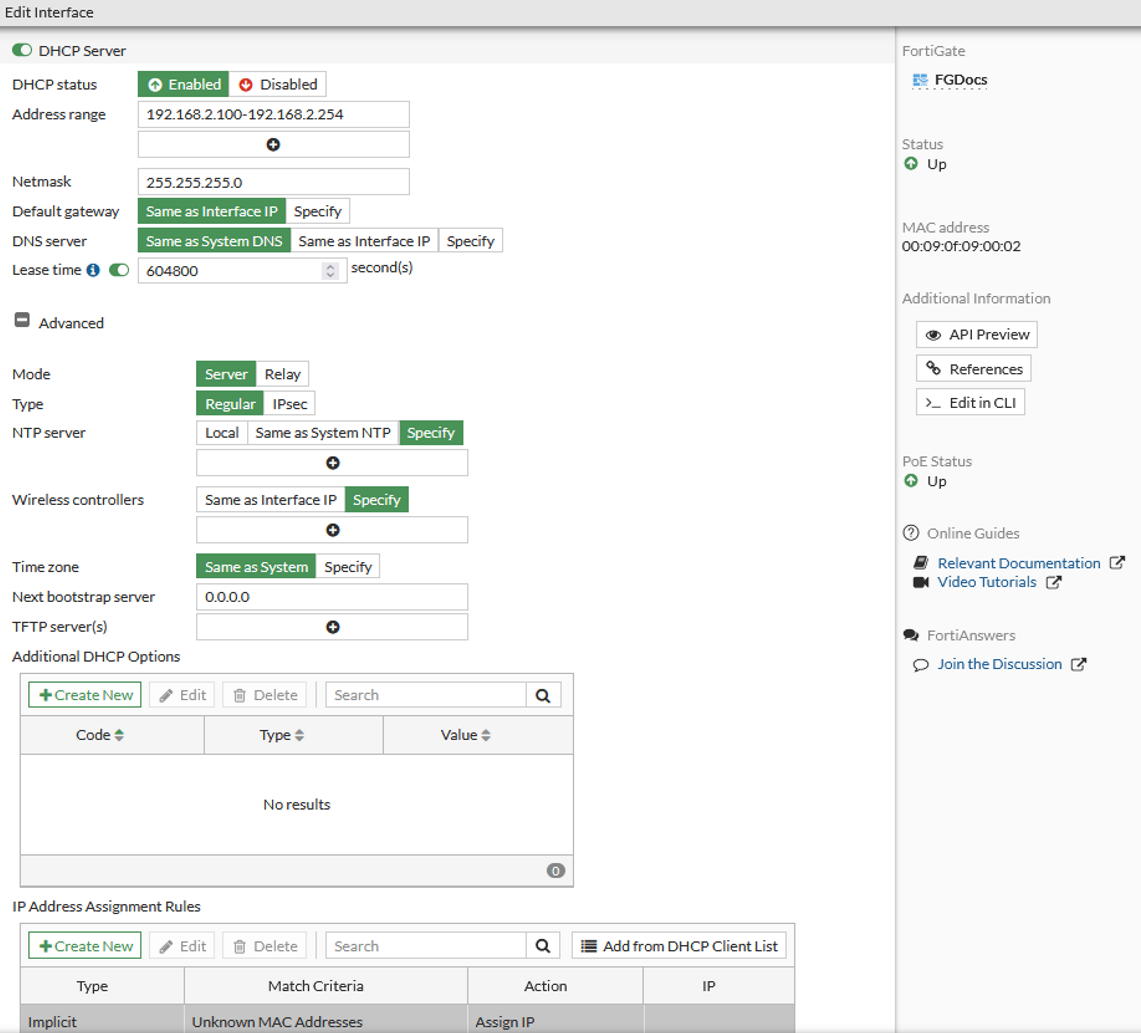Image resolution: width=1141 pixels, height=1033 pixels.
Task: Open Video Tutorials link
Action: [986, 582]
